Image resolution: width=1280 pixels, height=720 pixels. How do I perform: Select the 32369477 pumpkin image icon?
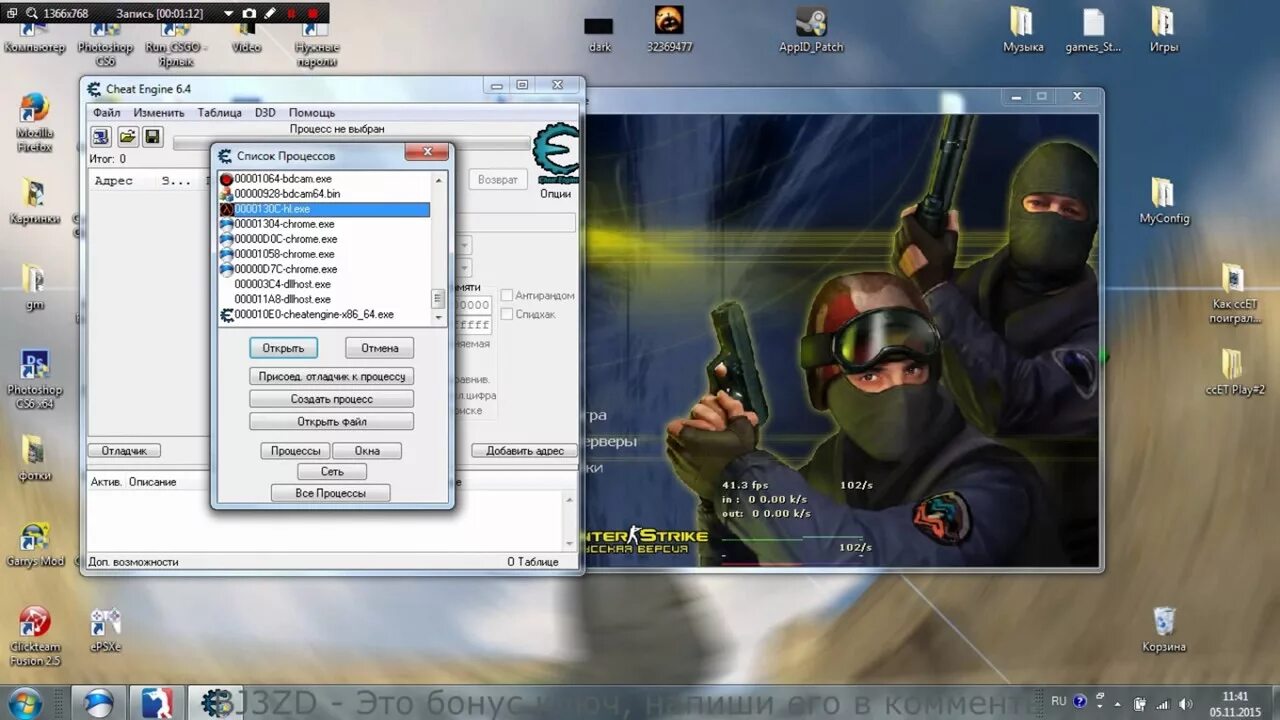coord(669,29)
